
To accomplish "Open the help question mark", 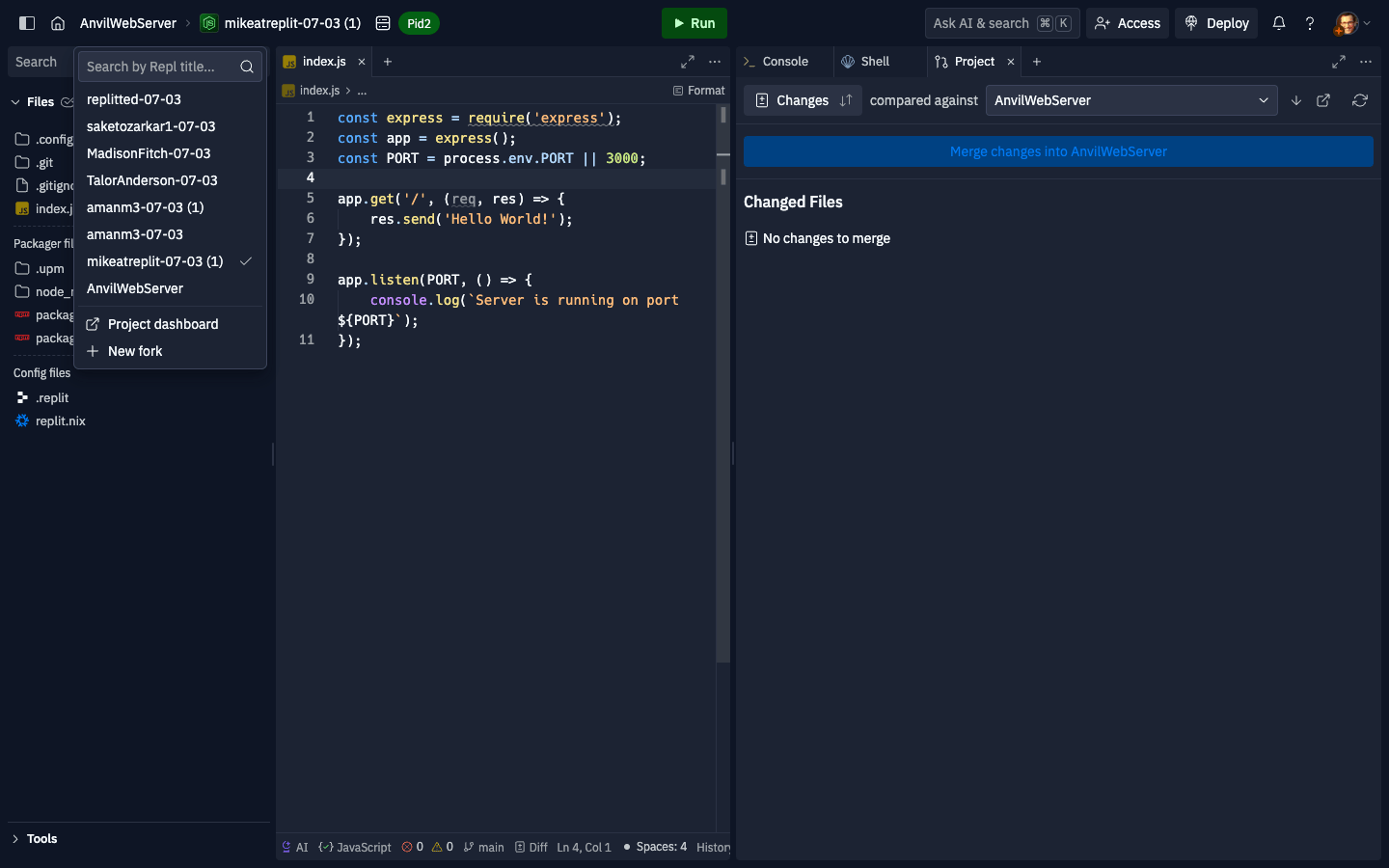I will (x=1310, y=23).
